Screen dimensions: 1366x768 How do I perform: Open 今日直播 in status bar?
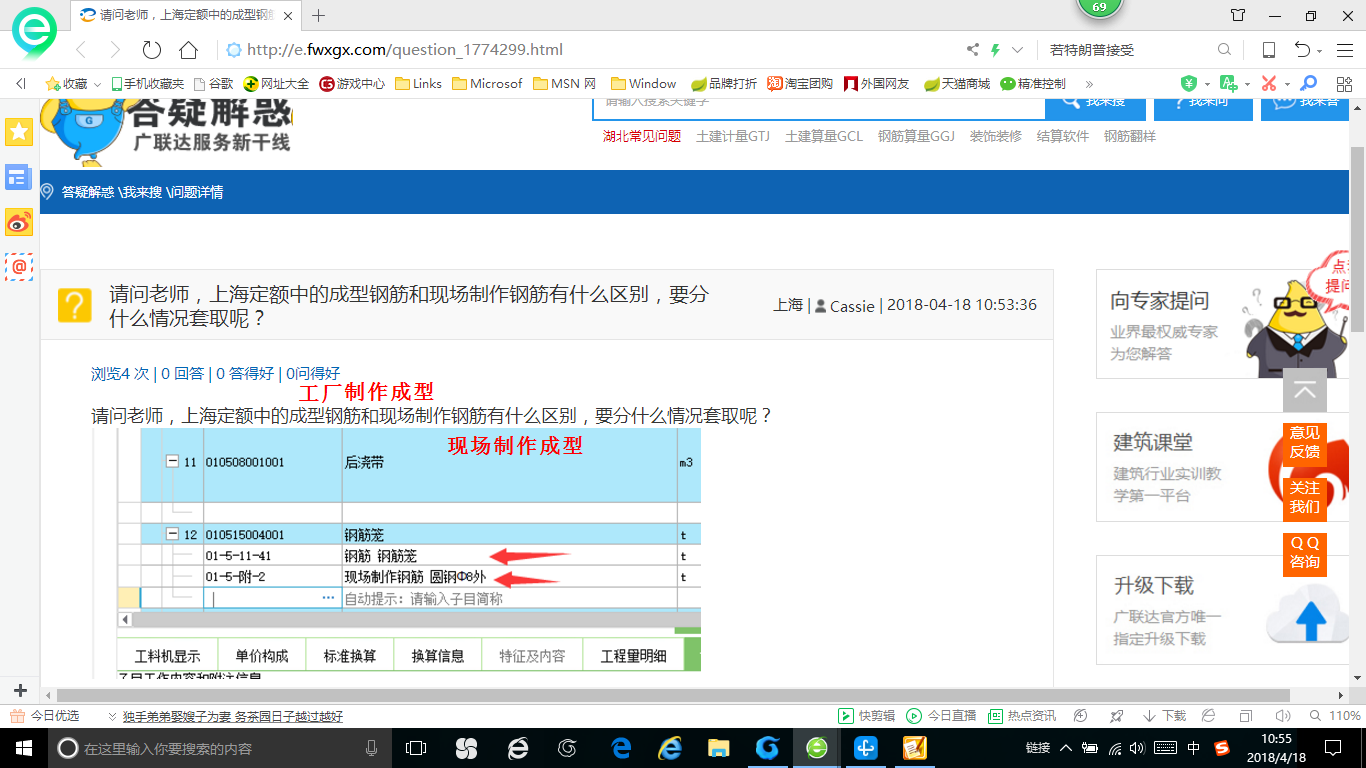point(941,716)
